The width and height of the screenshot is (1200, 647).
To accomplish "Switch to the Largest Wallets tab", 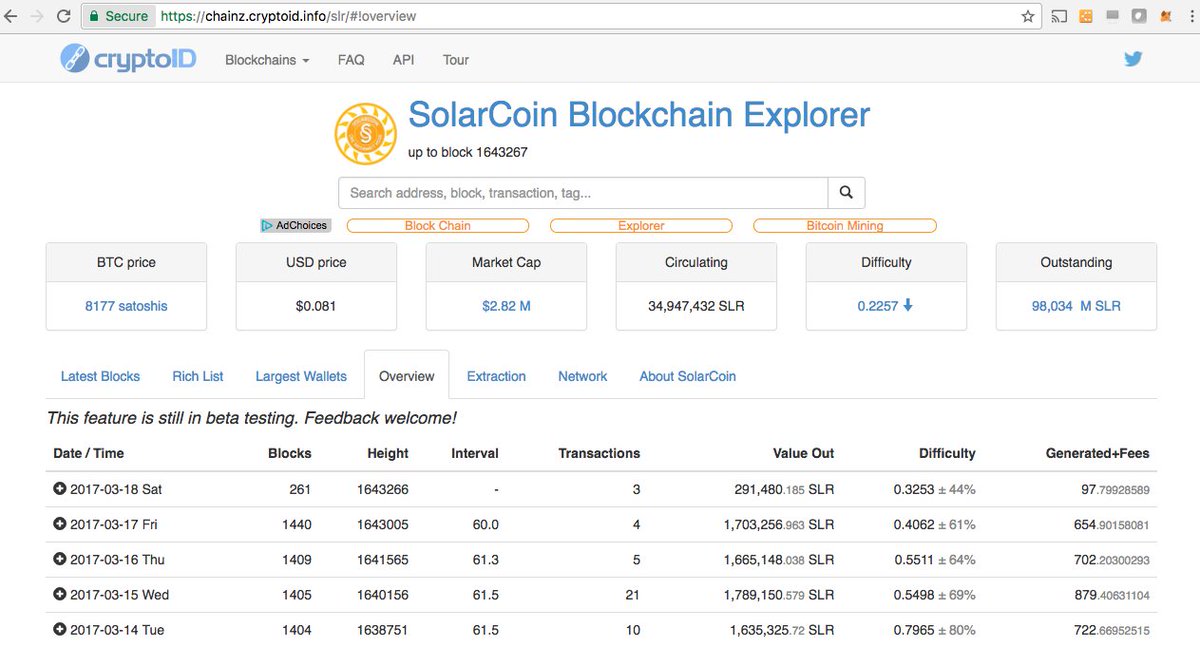I will pos(301,376).
